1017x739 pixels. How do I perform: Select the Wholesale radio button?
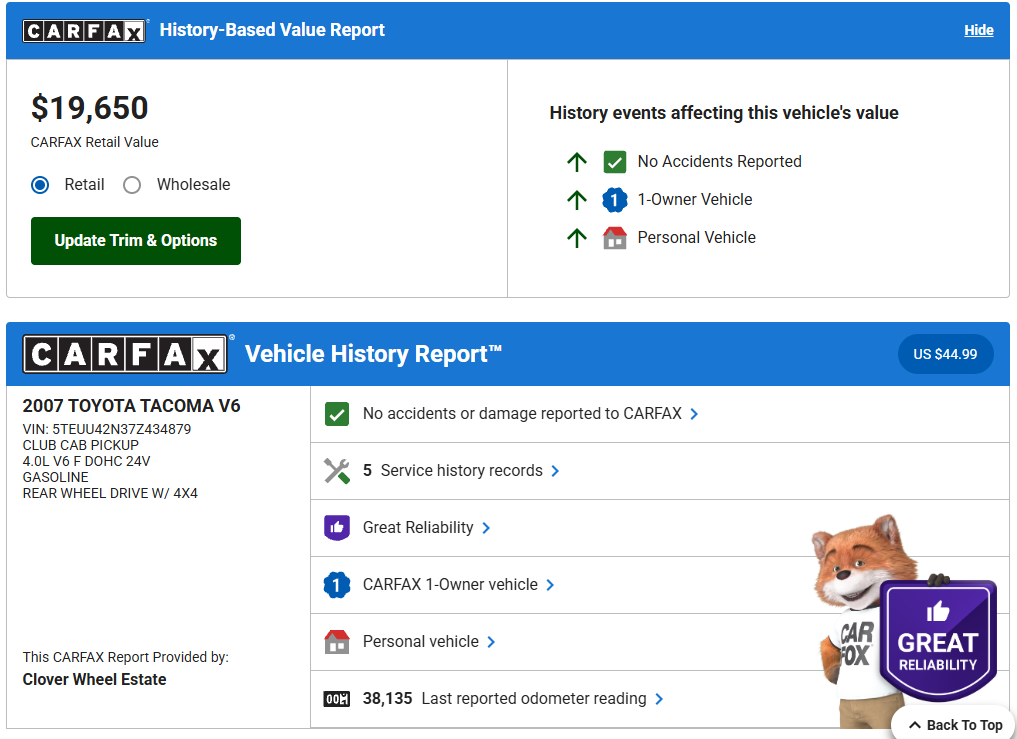click(x=132, y=185)
